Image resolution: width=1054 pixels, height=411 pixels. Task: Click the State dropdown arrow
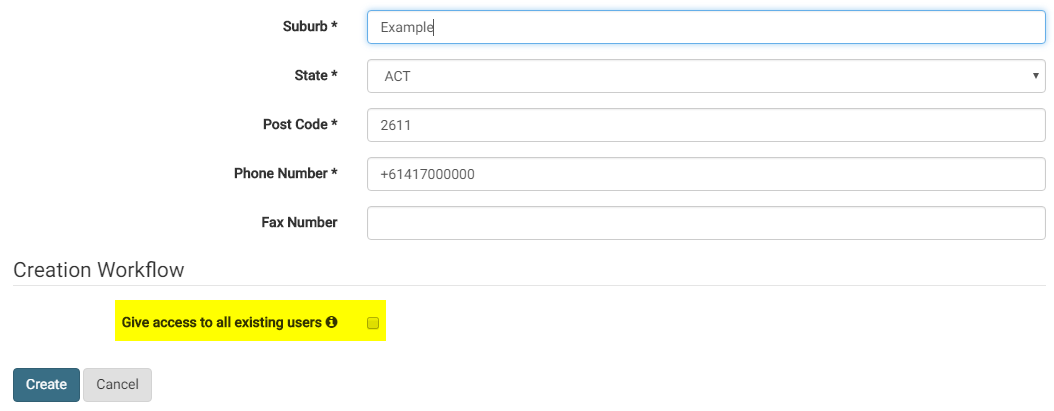[x=1035, y=76]
